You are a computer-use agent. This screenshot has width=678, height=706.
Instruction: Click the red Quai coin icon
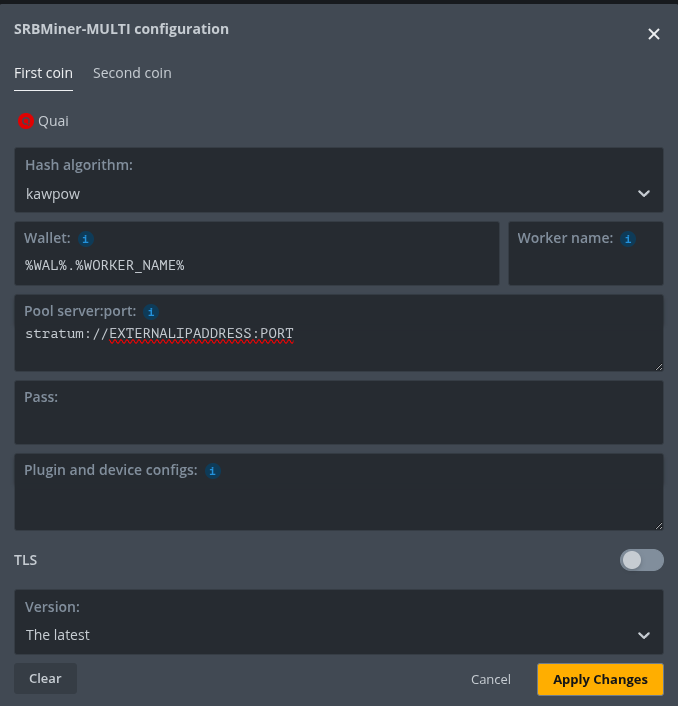pos(26,121)
